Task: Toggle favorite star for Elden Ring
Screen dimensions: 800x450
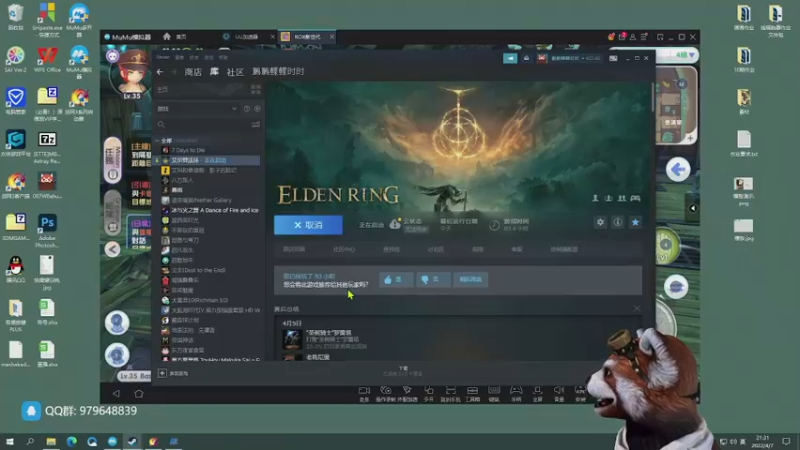Action: click(635, 222)
